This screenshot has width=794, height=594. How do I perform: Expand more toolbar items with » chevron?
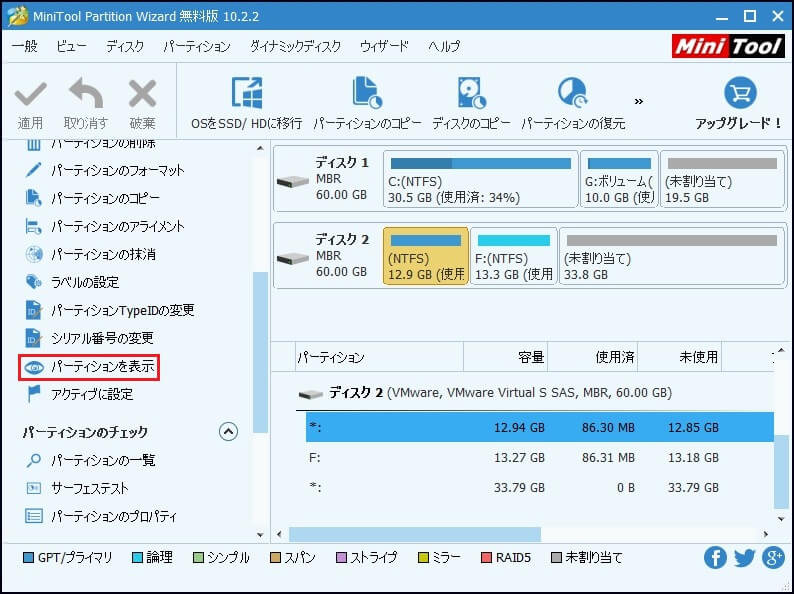[639, 101]
